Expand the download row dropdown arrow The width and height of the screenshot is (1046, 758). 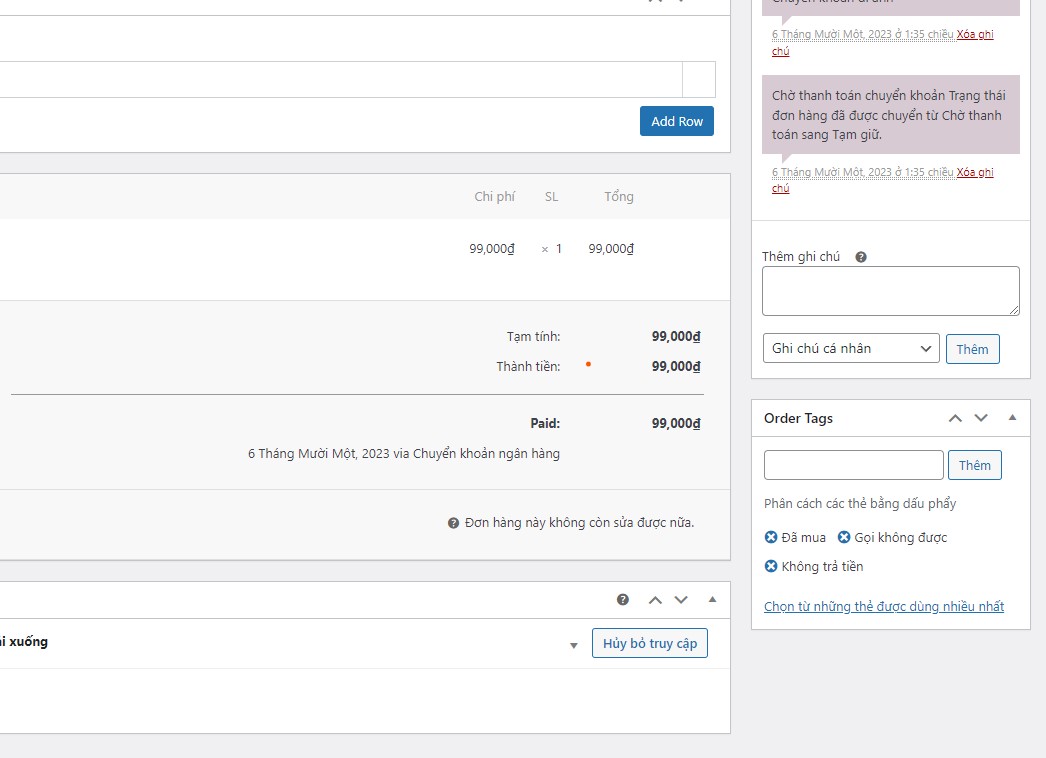click(573, 645)
